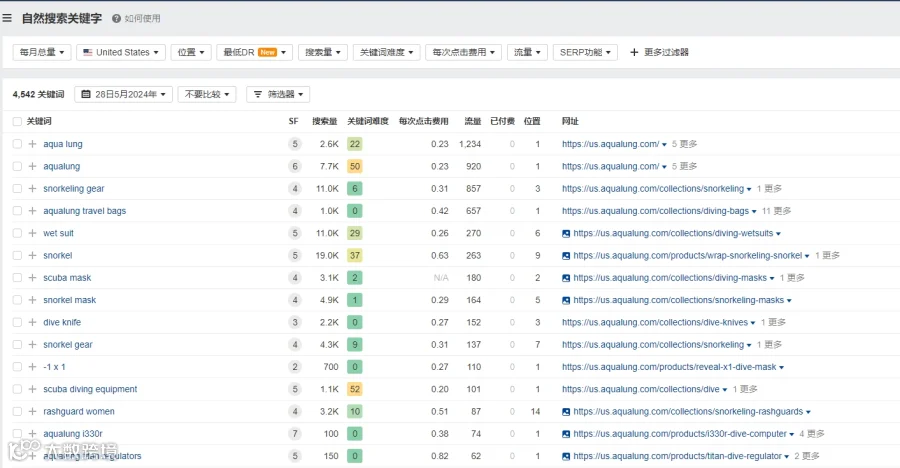Click SERP image icon in snorkel mask row
The height and width of the screenshot is (468, 900).
click(x=566, y=300)
